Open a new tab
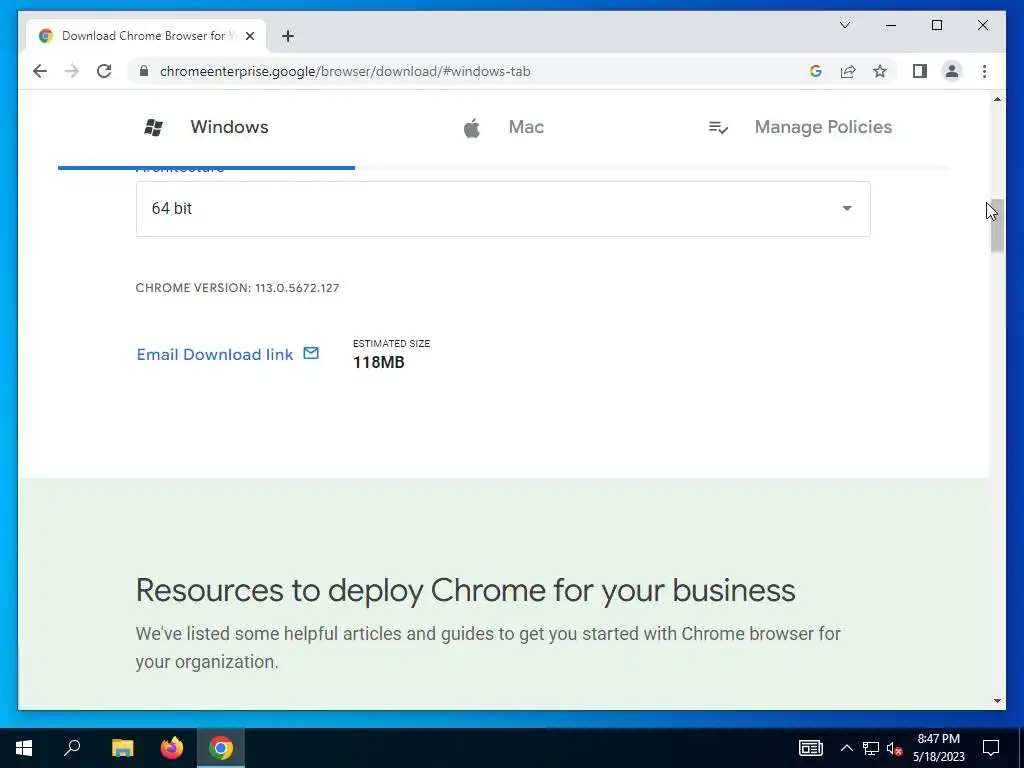1024x768 pixels. point(288,36)
